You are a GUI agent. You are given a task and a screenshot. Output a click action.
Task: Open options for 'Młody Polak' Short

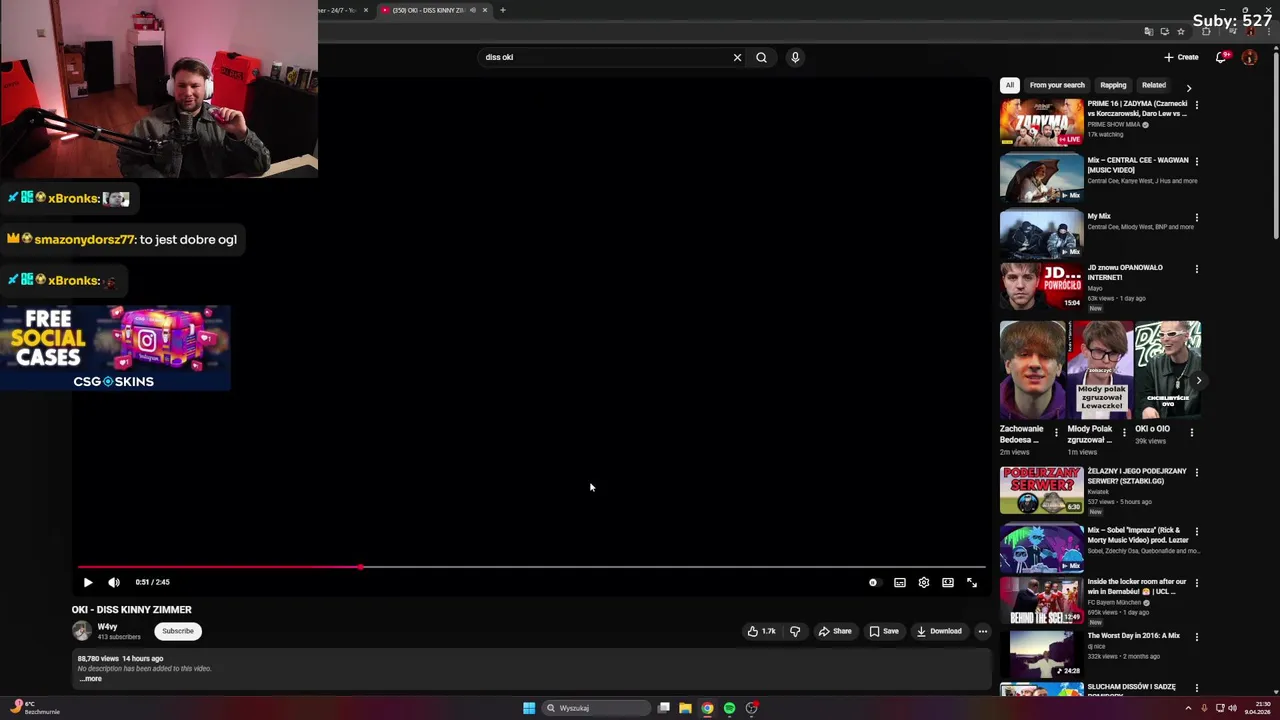(x=1124, y=432)
